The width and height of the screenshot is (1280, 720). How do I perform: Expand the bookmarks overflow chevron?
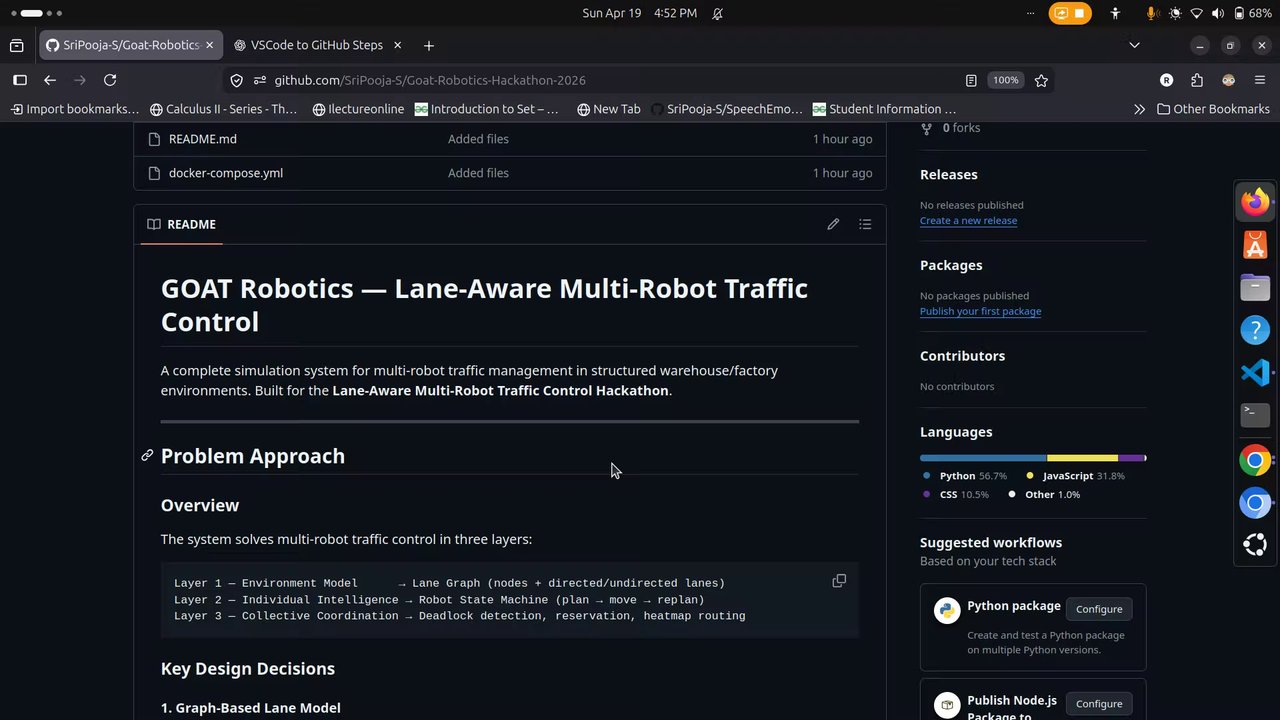(x=1139, y=109)
